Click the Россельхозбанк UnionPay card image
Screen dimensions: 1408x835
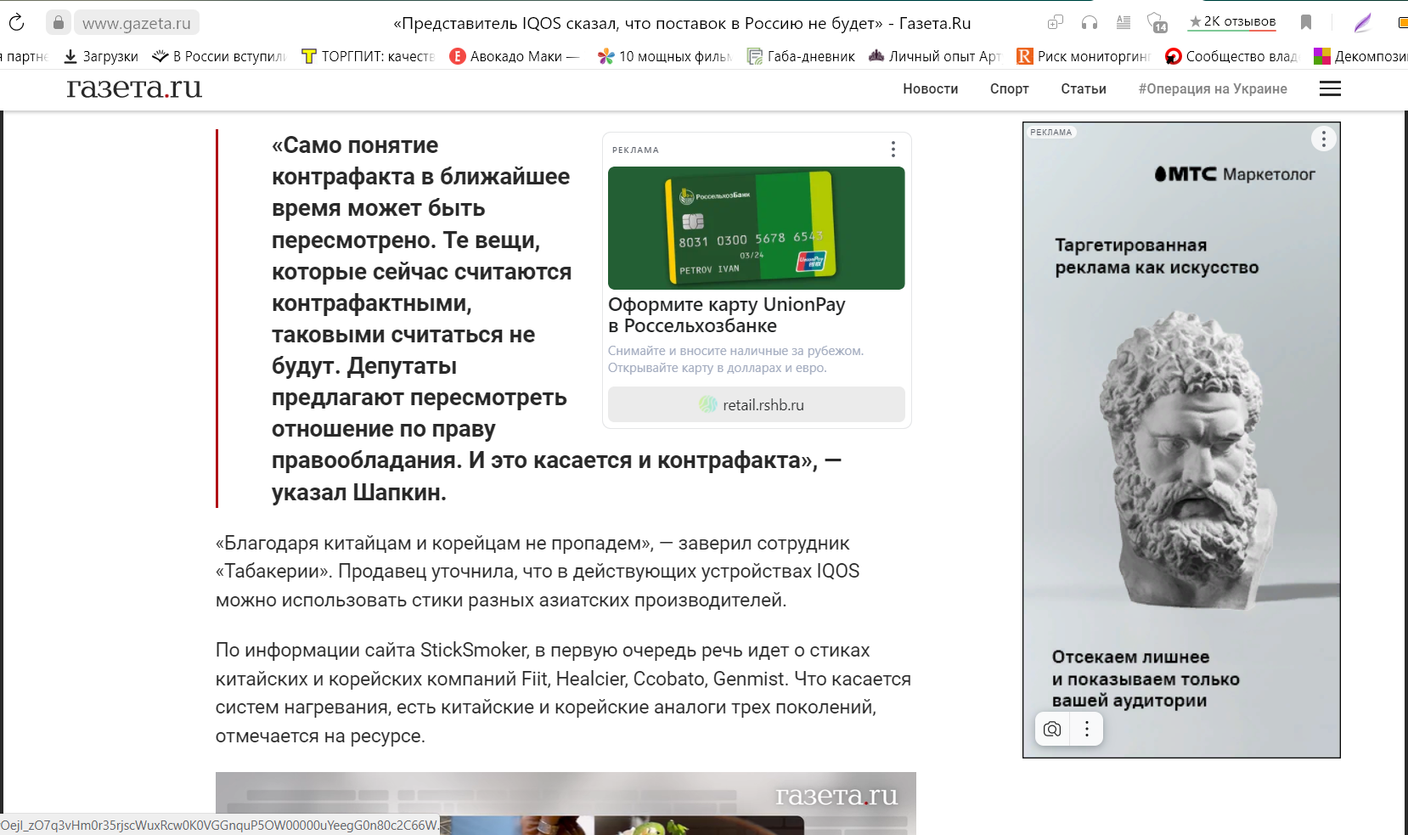(x=756, y=228)
